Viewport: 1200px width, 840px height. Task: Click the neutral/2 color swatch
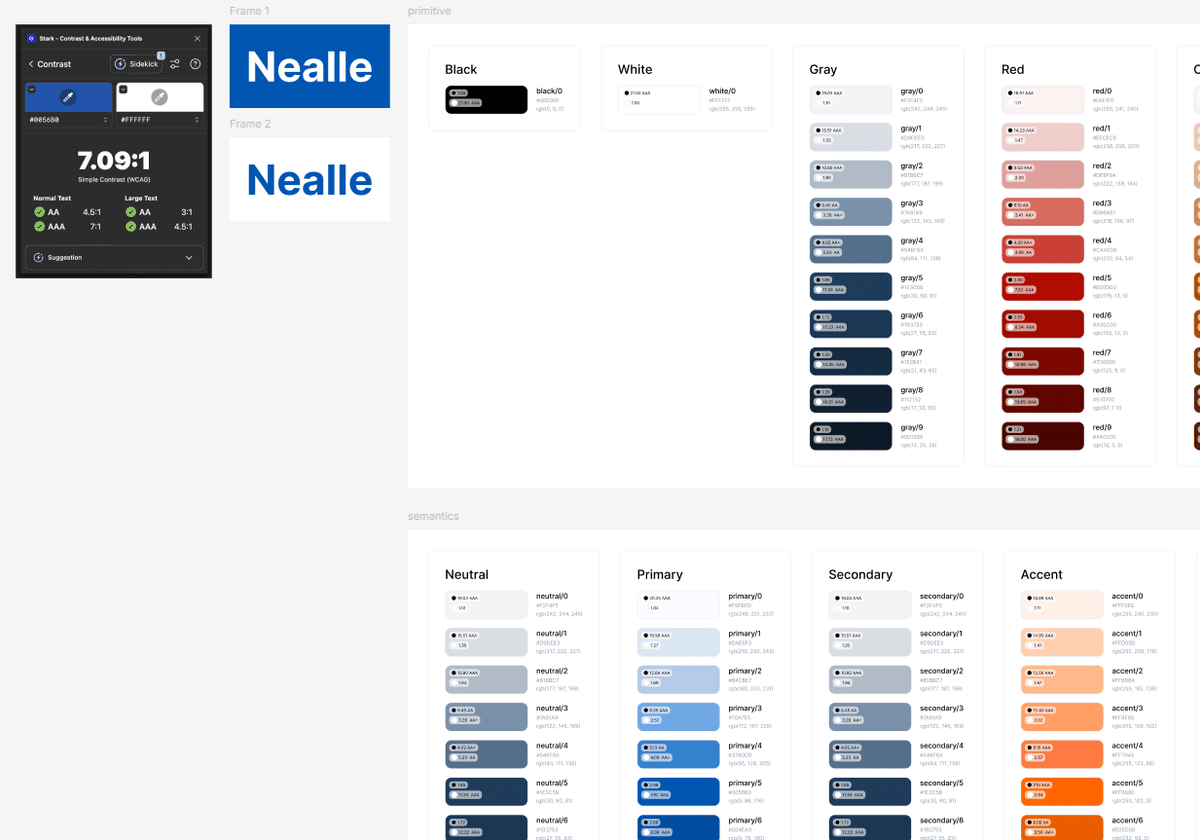[486, 680]
